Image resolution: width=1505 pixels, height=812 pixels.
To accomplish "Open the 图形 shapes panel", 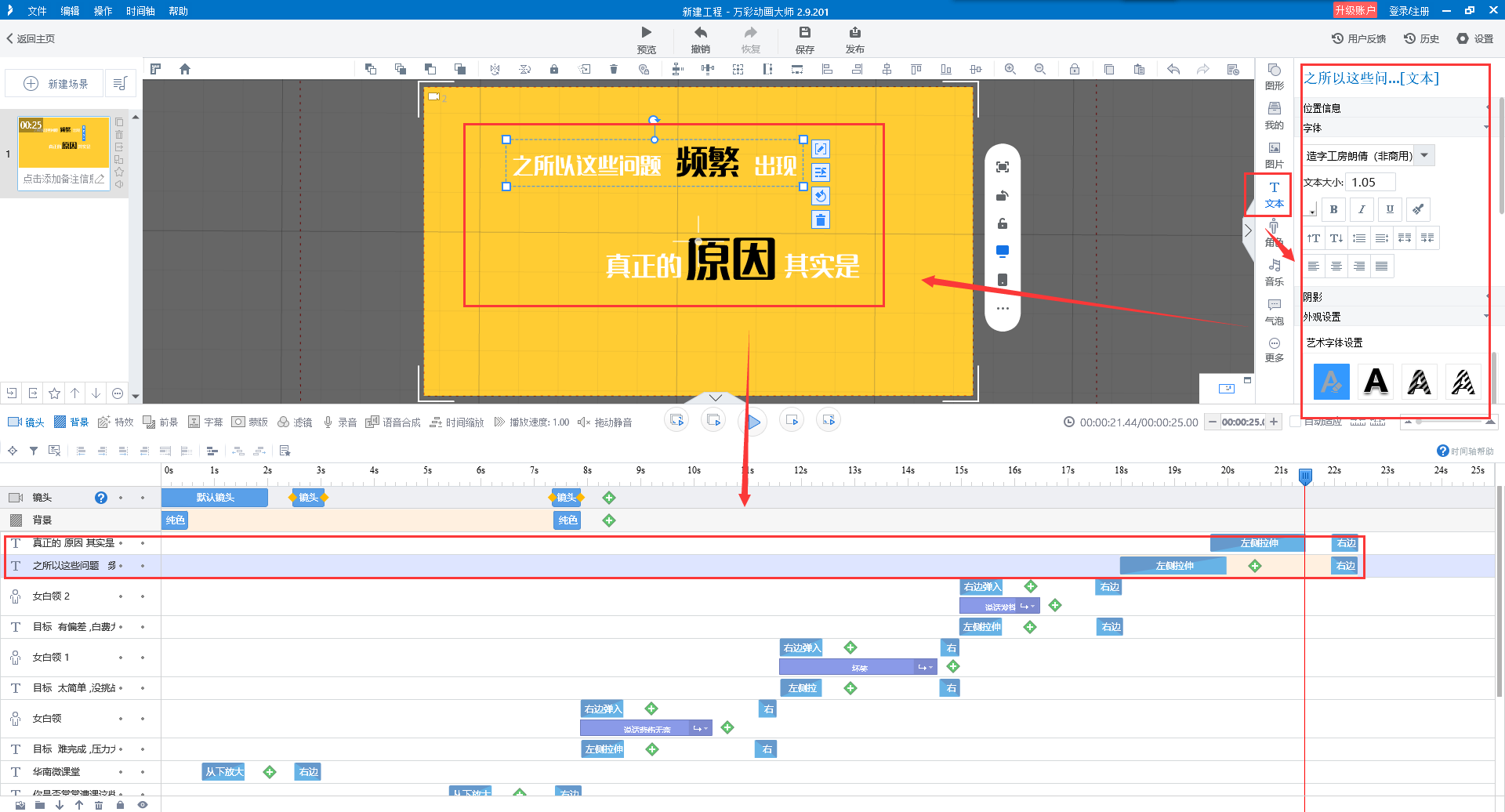I will pyautogui.click(x=1274, y=77).
